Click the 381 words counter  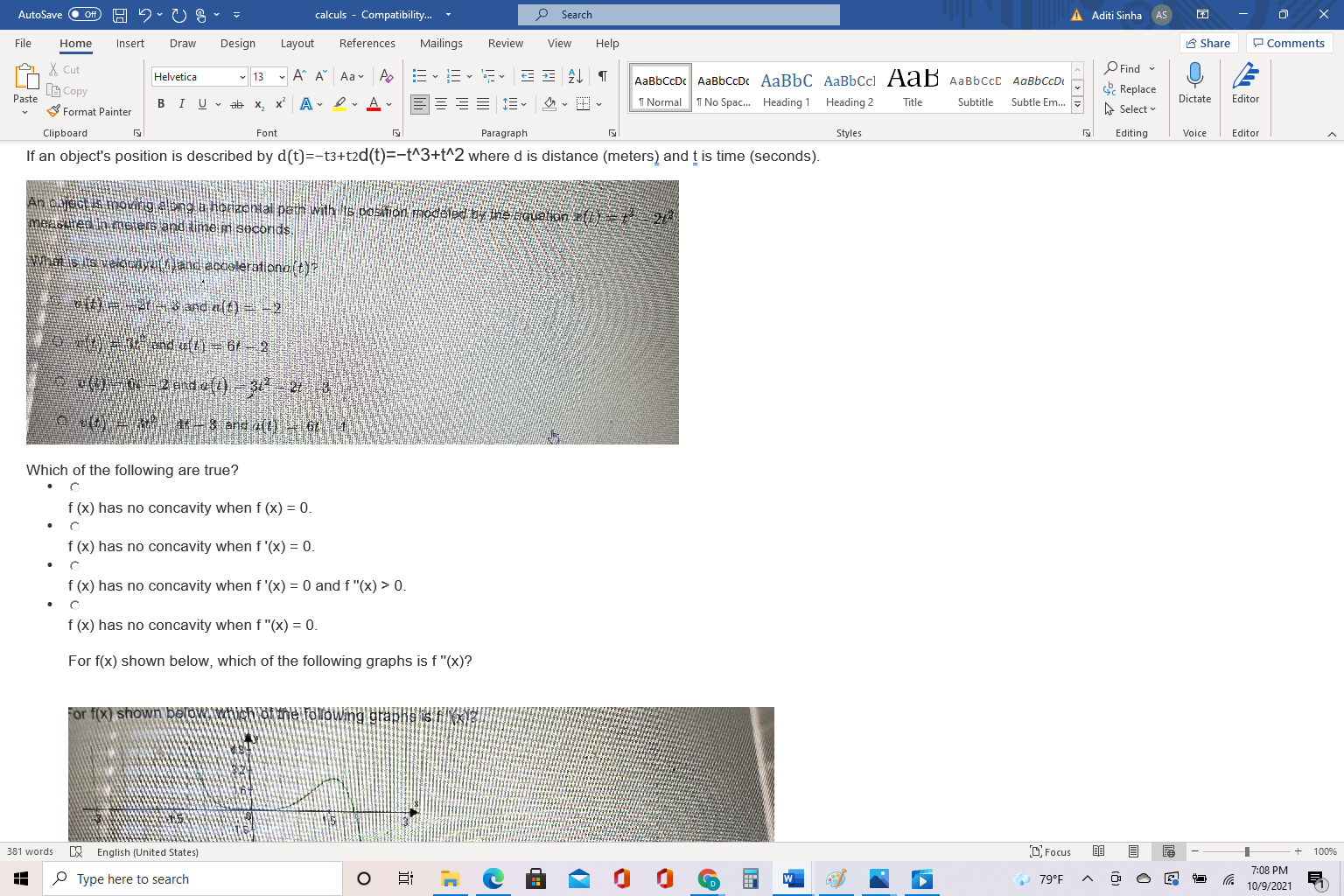pyautogui.click(x=29, y=850)
